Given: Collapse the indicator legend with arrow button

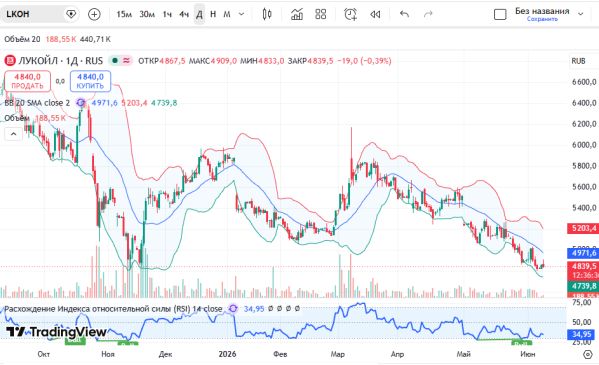Looking at the screenshot, I should click(13, 134).
